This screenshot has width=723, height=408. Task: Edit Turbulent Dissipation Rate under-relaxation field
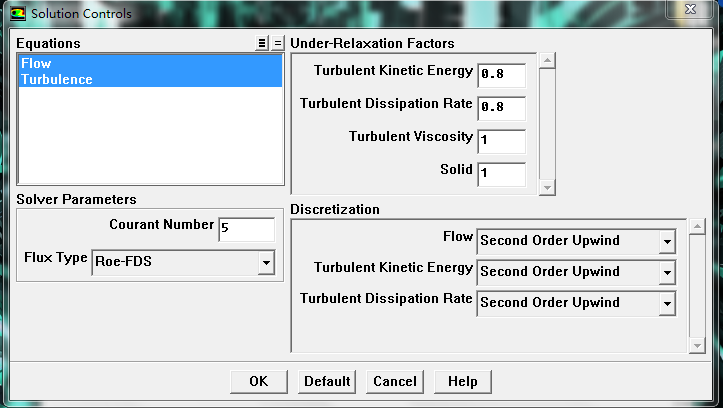coord(502,108)
